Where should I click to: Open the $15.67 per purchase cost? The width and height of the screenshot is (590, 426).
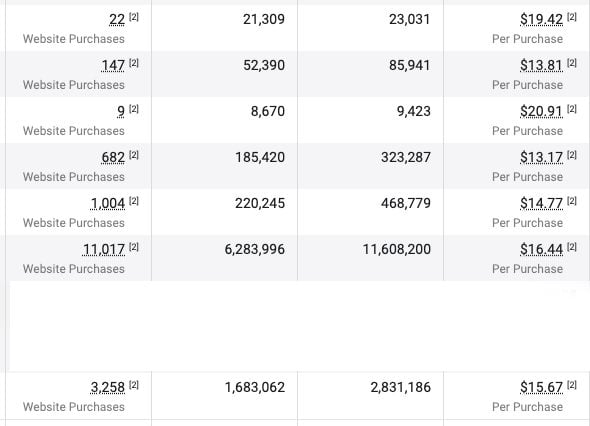coord(541,387)
